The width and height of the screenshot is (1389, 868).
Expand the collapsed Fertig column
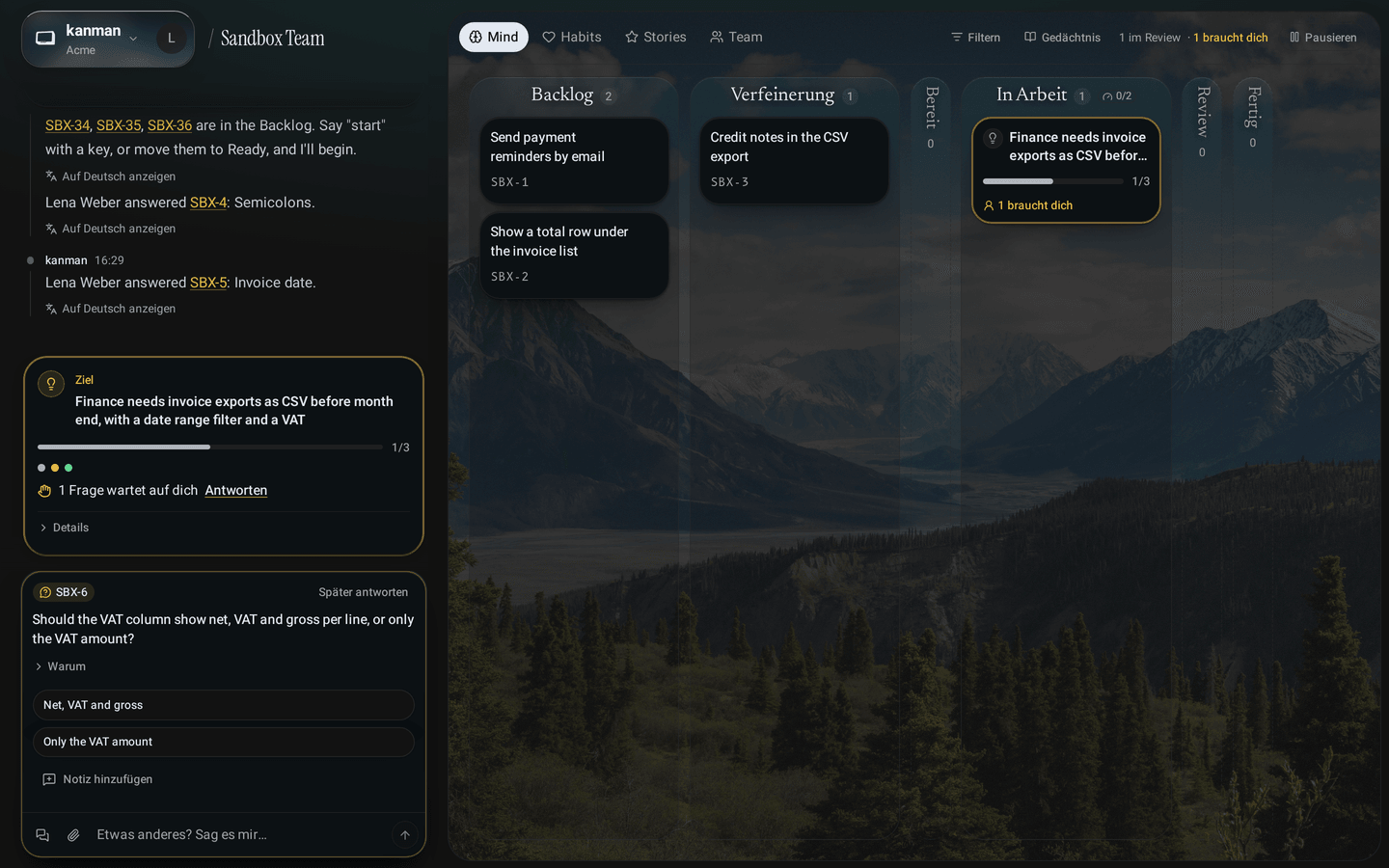(x=1253, y=118)
